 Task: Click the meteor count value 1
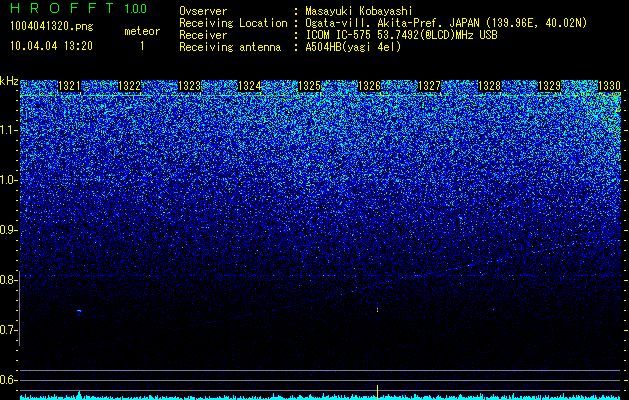[x=142, y=46]
